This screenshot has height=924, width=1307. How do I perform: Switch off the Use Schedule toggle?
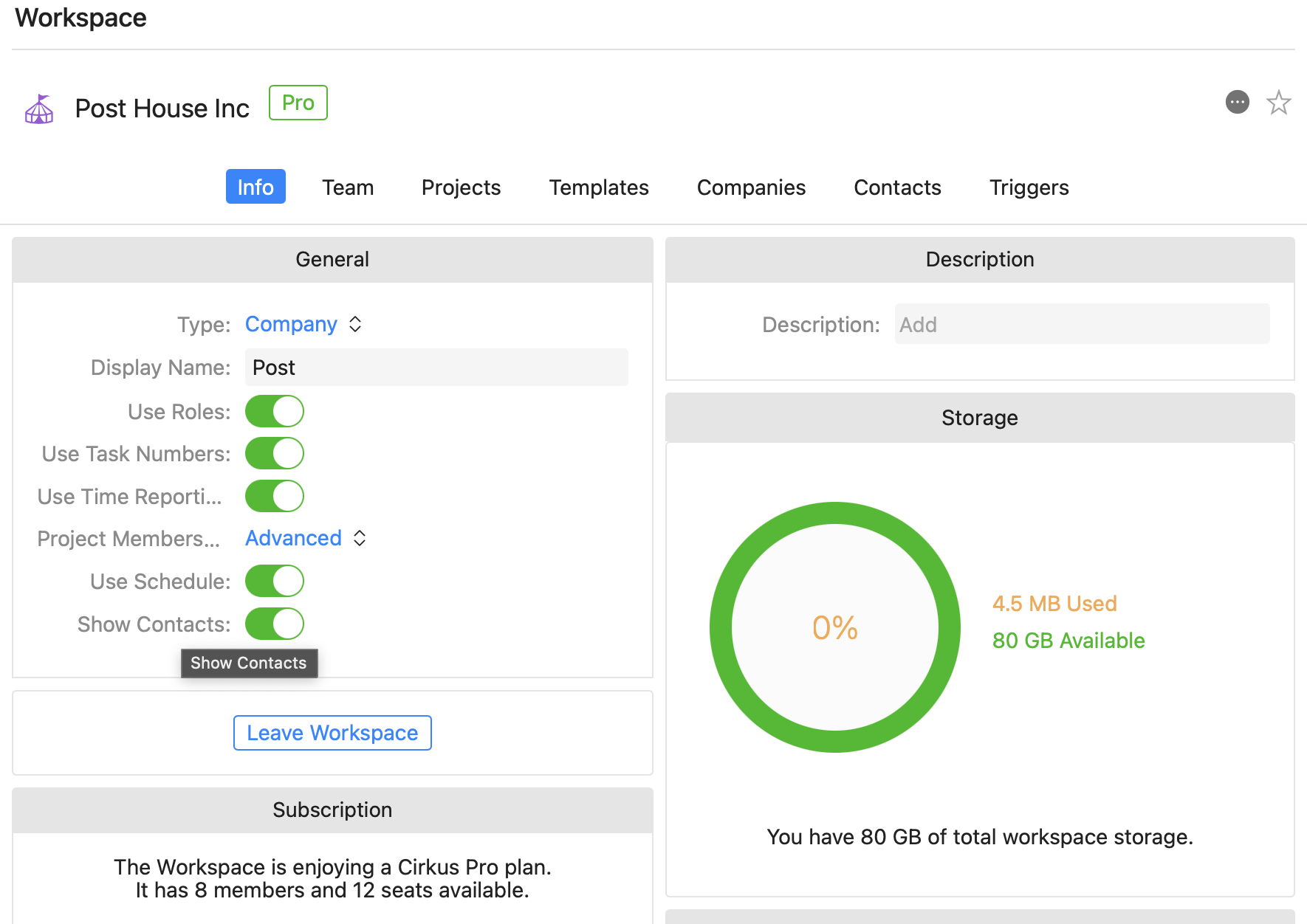click(275, 581)
